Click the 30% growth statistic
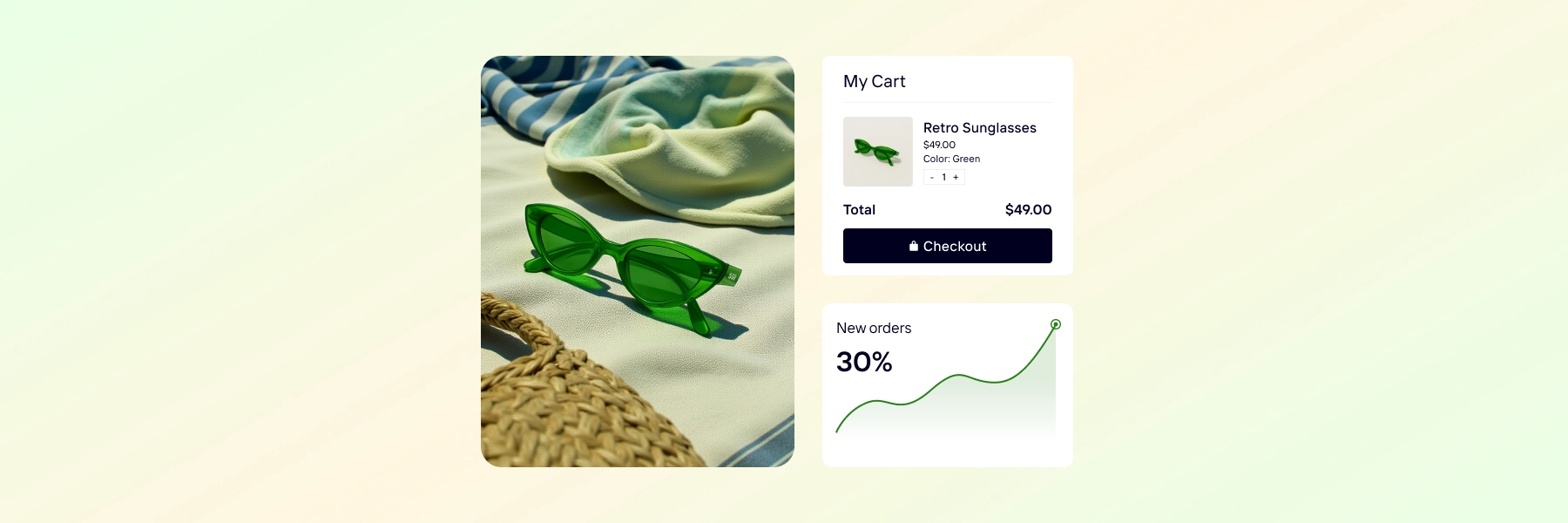This screenshot has height=523, width=1568. 864,362
